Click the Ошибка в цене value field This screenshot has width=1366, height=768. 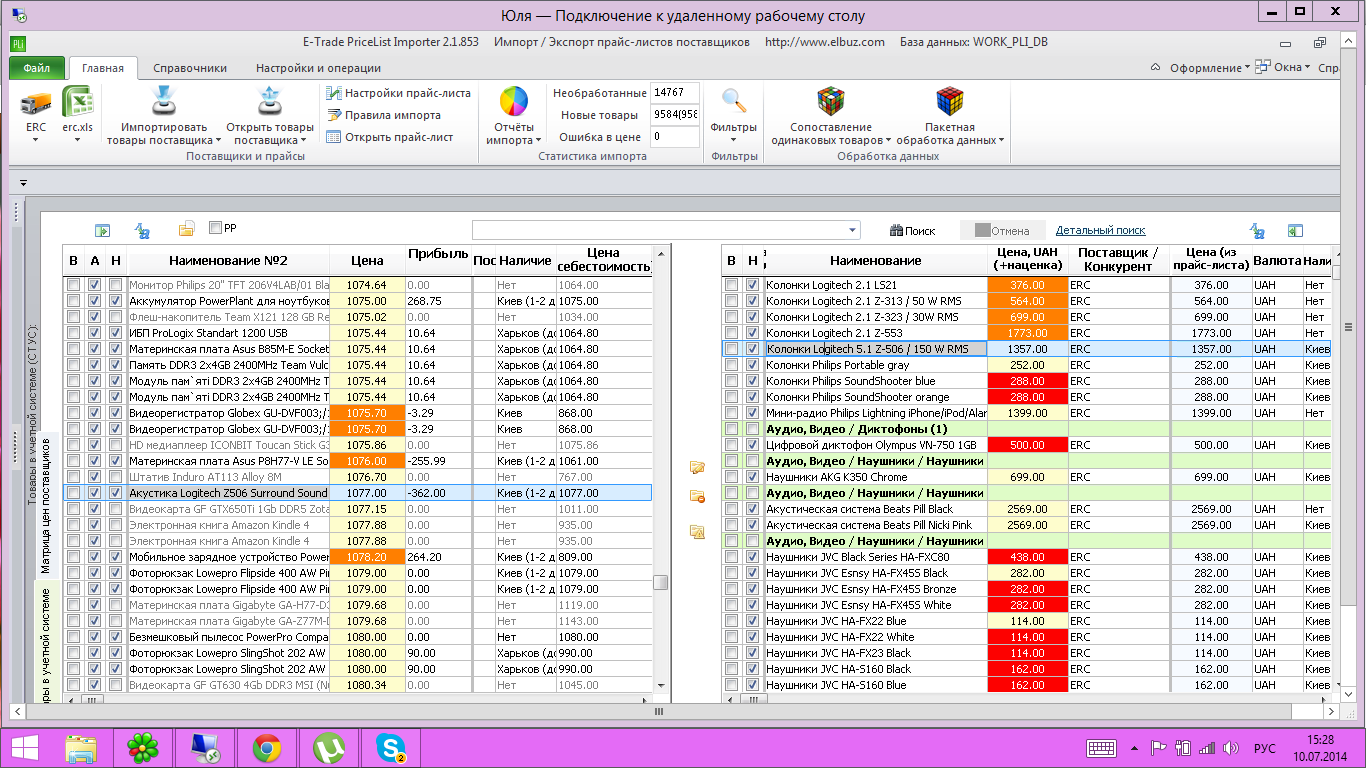674,137
